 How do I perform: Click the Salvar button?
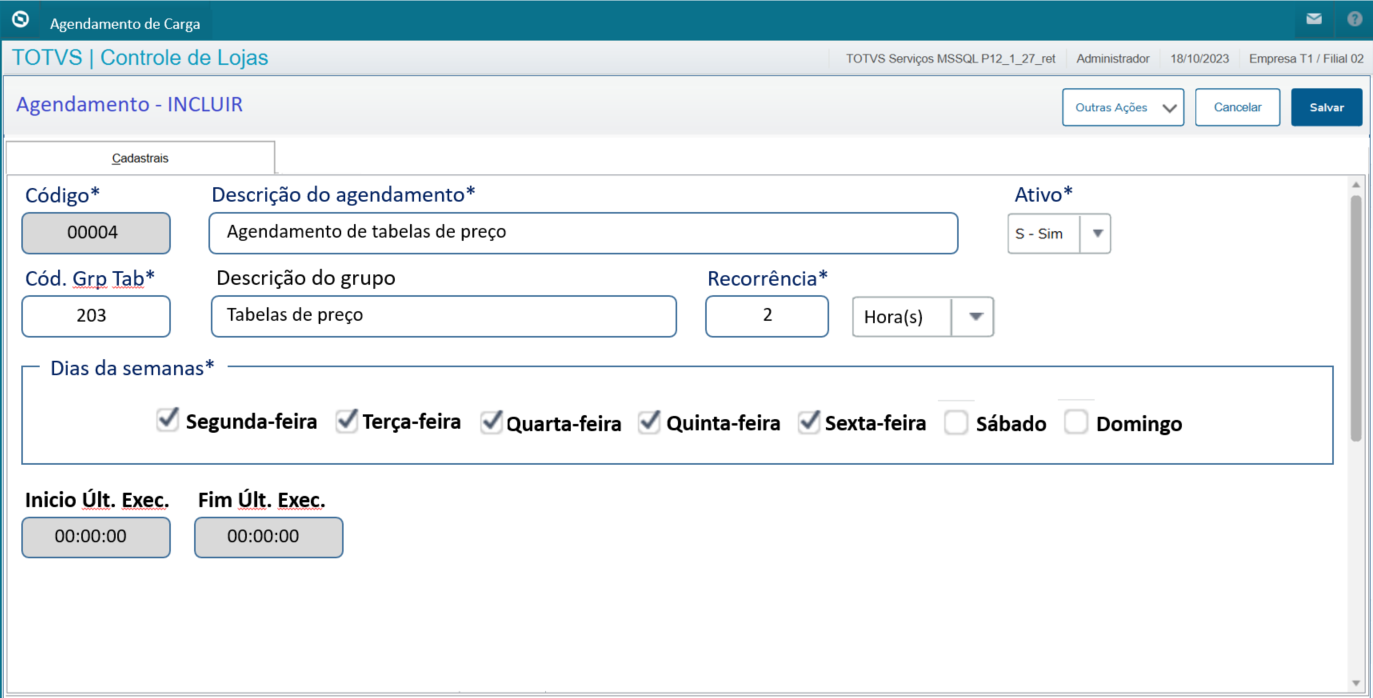pyautogui.click(x=1326, y=107)
